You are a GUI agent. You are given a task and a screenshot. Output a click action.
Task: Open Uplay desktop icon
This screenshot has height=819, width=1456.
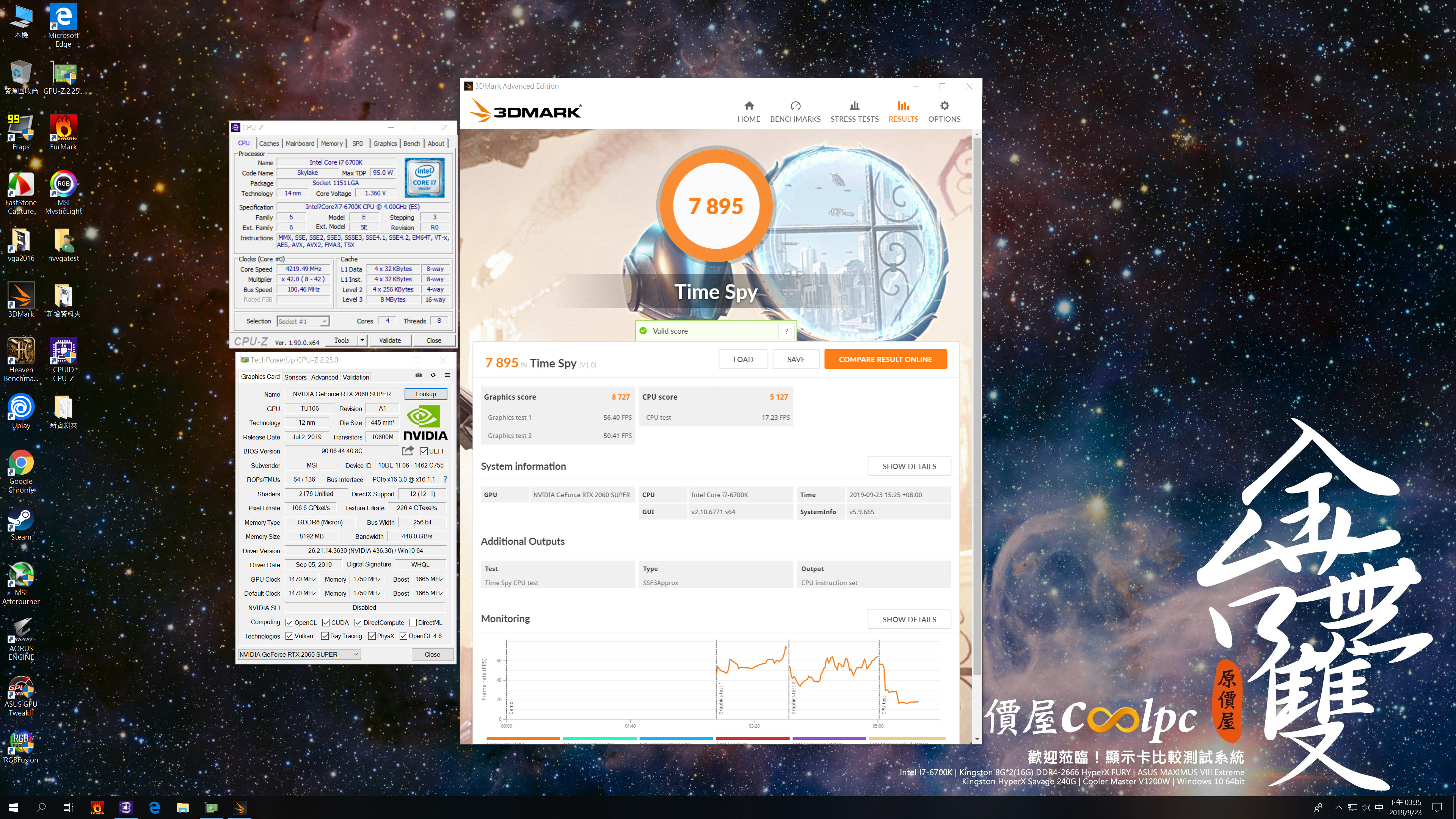coord(21,411)
